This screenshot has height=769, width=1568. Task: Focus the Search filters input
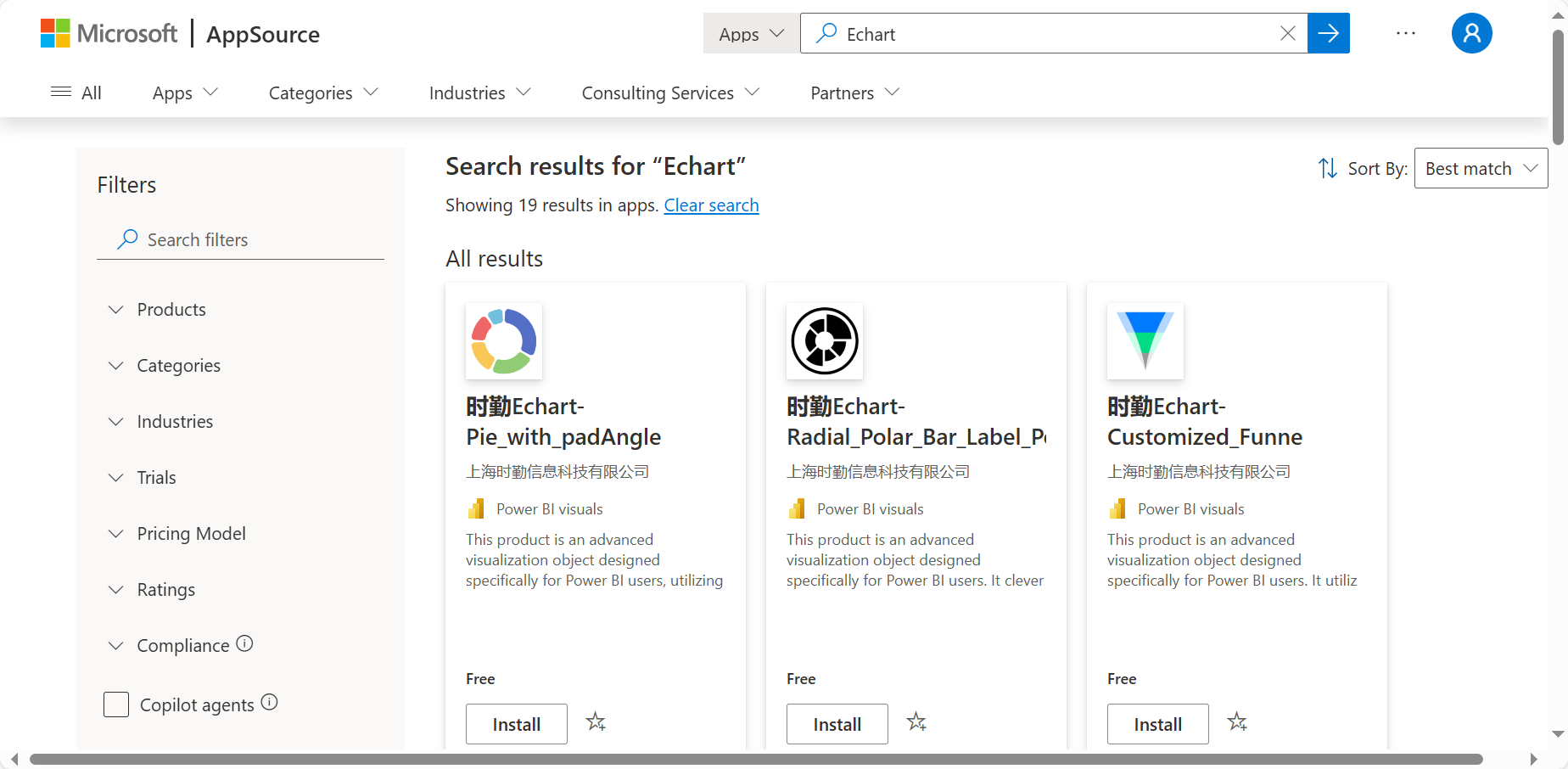click(x=240, y=239)
